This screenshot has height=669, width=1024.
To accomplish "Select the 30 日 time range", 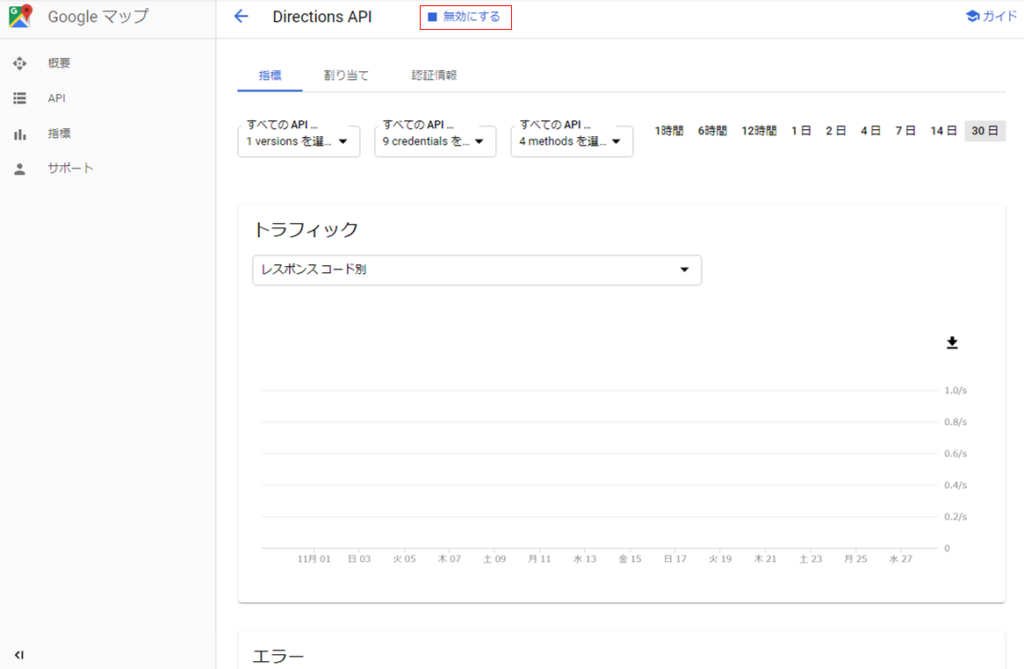I will click(x=985, y=131).
